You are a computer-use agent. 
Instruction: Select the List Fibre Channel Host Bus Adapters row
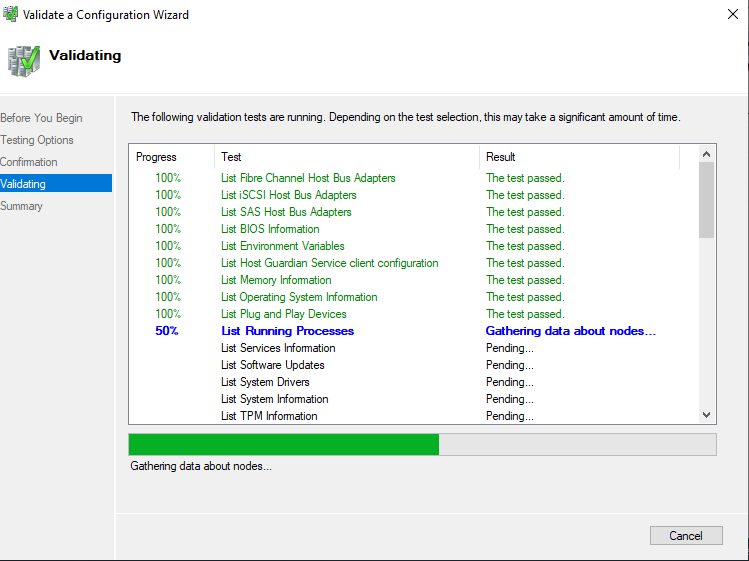(308, 178)
